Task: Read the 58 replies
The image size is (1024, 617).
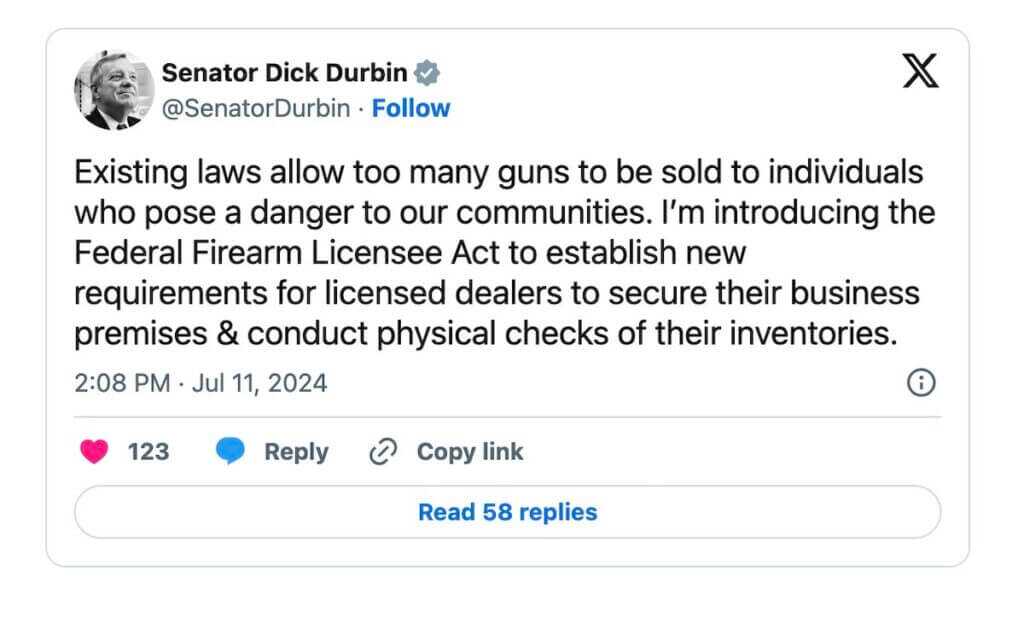Action: [x=508, y=512]
